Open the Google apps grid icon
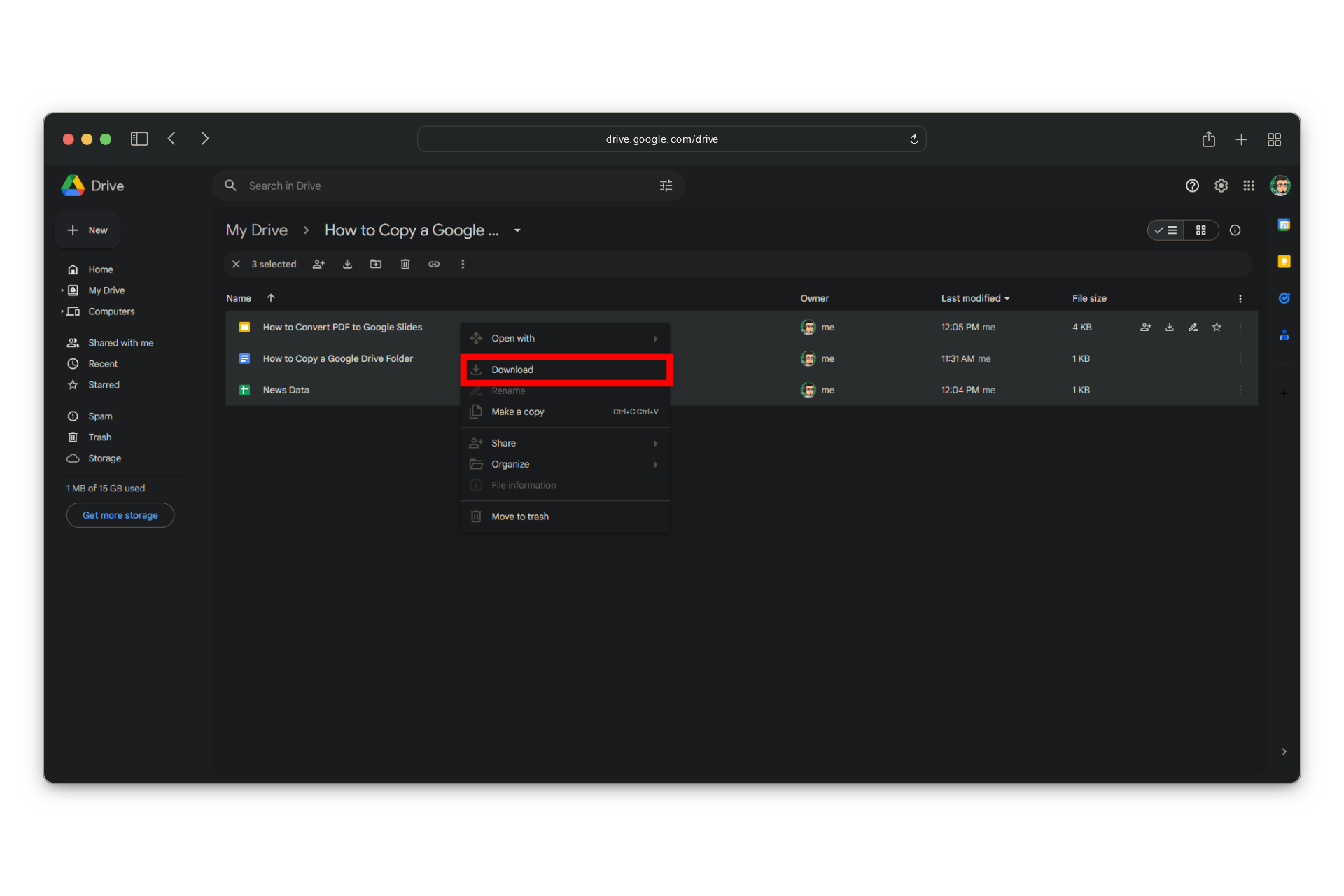Screen dimensions: 1344x896 click(x=1249, y=185)
